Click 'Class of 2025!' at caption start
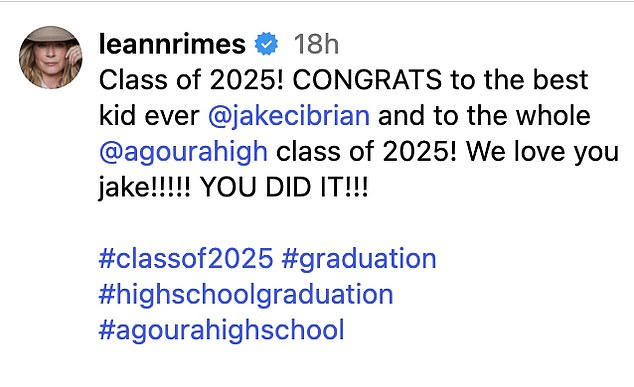Screen dimensions: 634x387 (191, 80)
